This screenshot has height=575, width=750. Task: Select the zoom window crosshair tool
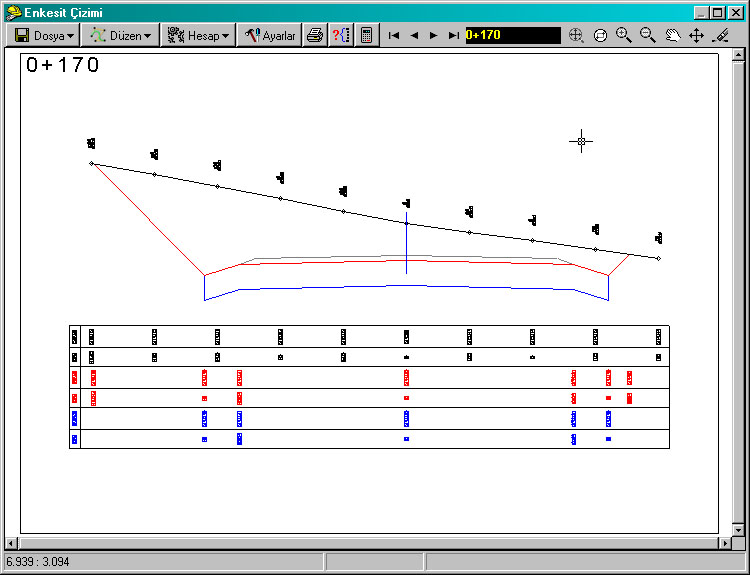click(x=576, y=35)
